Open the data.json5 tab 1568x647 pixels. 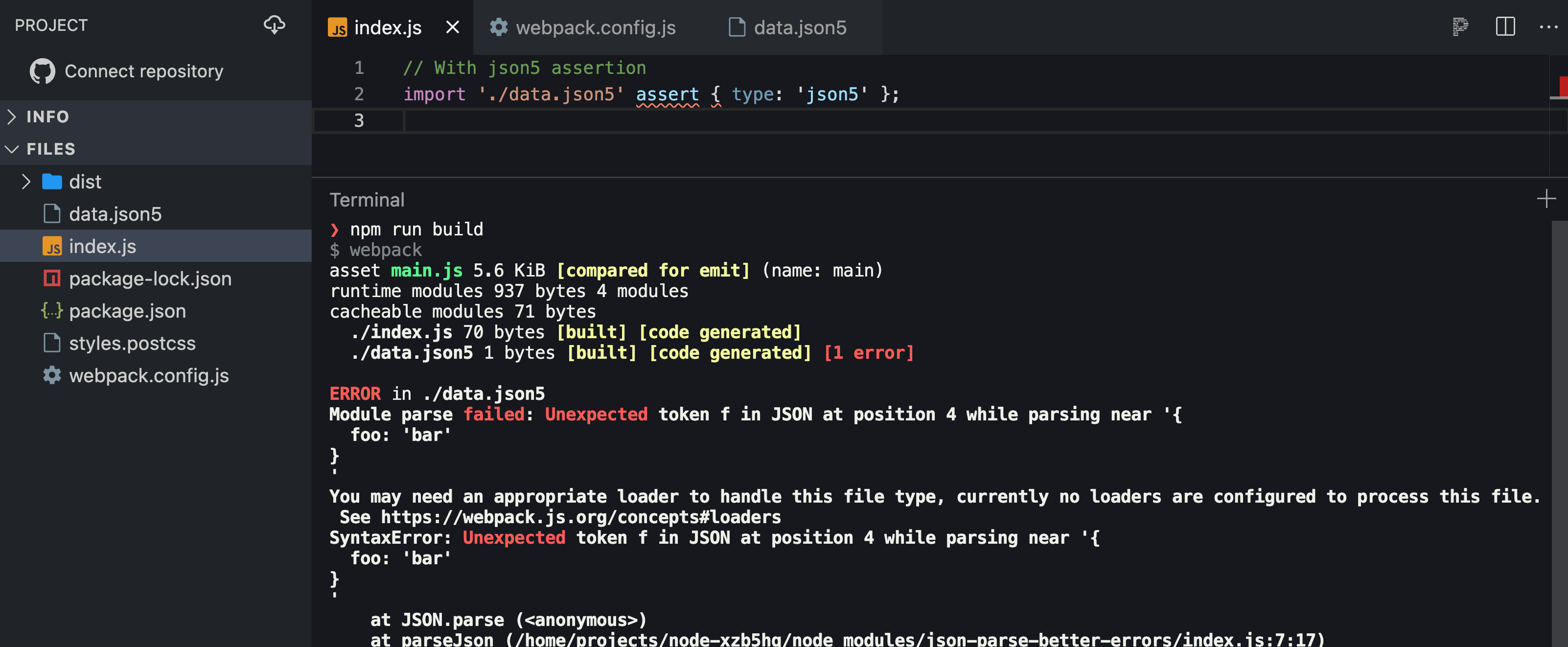coord(799,27)
